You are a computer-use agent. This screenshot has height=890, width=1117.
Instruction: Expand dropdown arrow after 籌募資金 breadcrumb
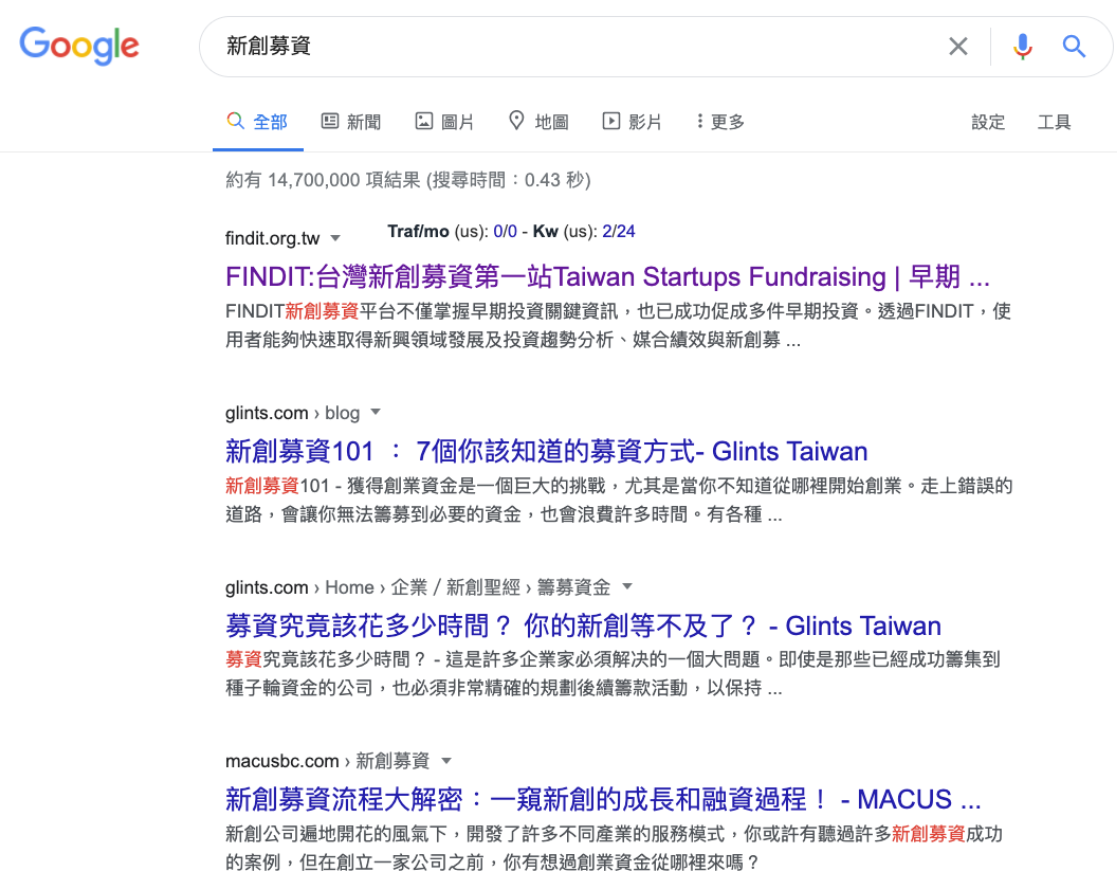(627, 586)
